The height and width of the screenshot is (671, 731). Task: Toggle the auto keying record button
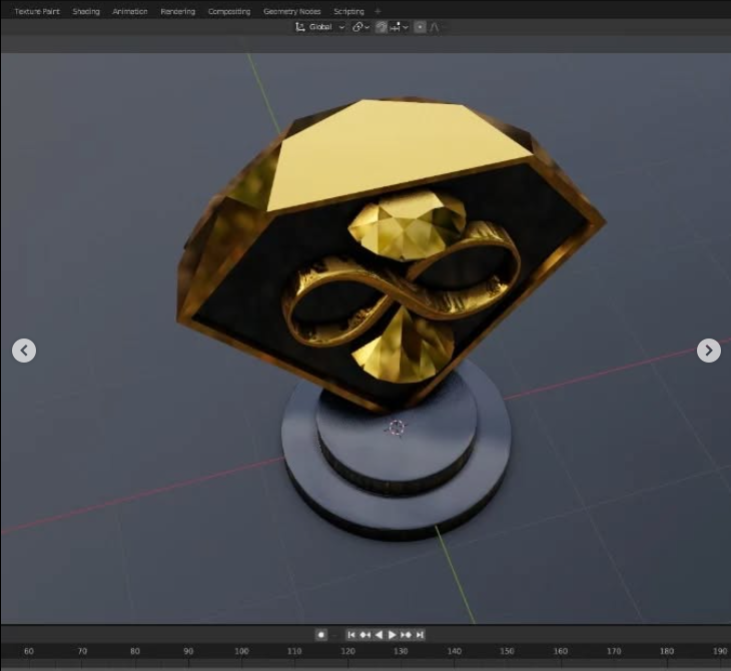pyautogui.click(x=321, y=634)
